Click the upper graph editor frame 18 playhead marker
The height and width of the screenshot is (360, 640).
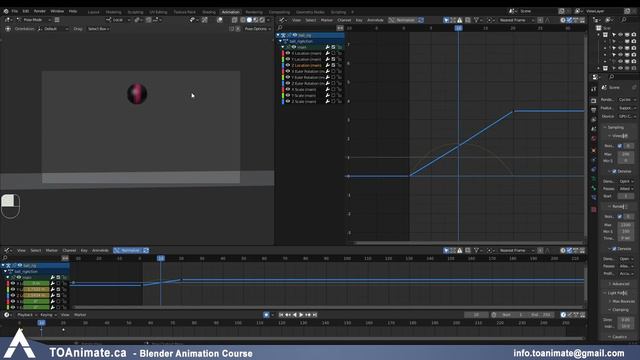coord(458,28)
